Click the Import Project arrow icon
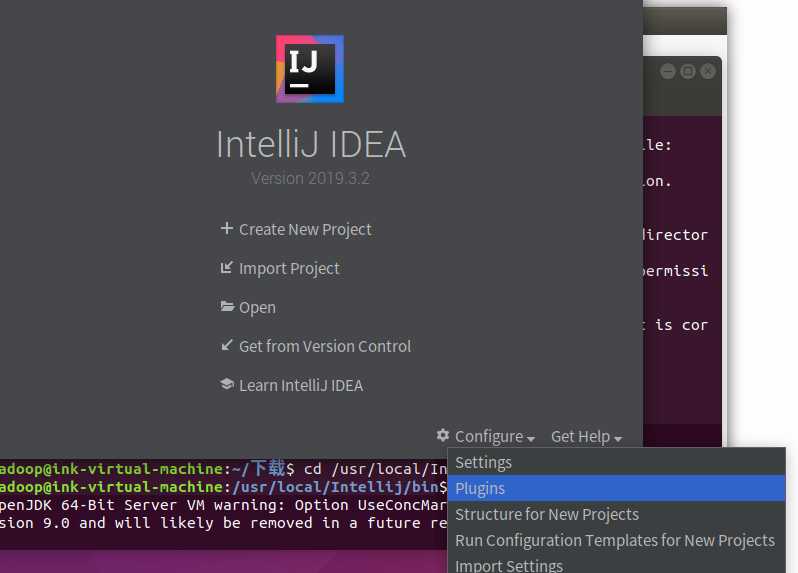798x573 pixels. pyautogui.click(x=226, y=267)
